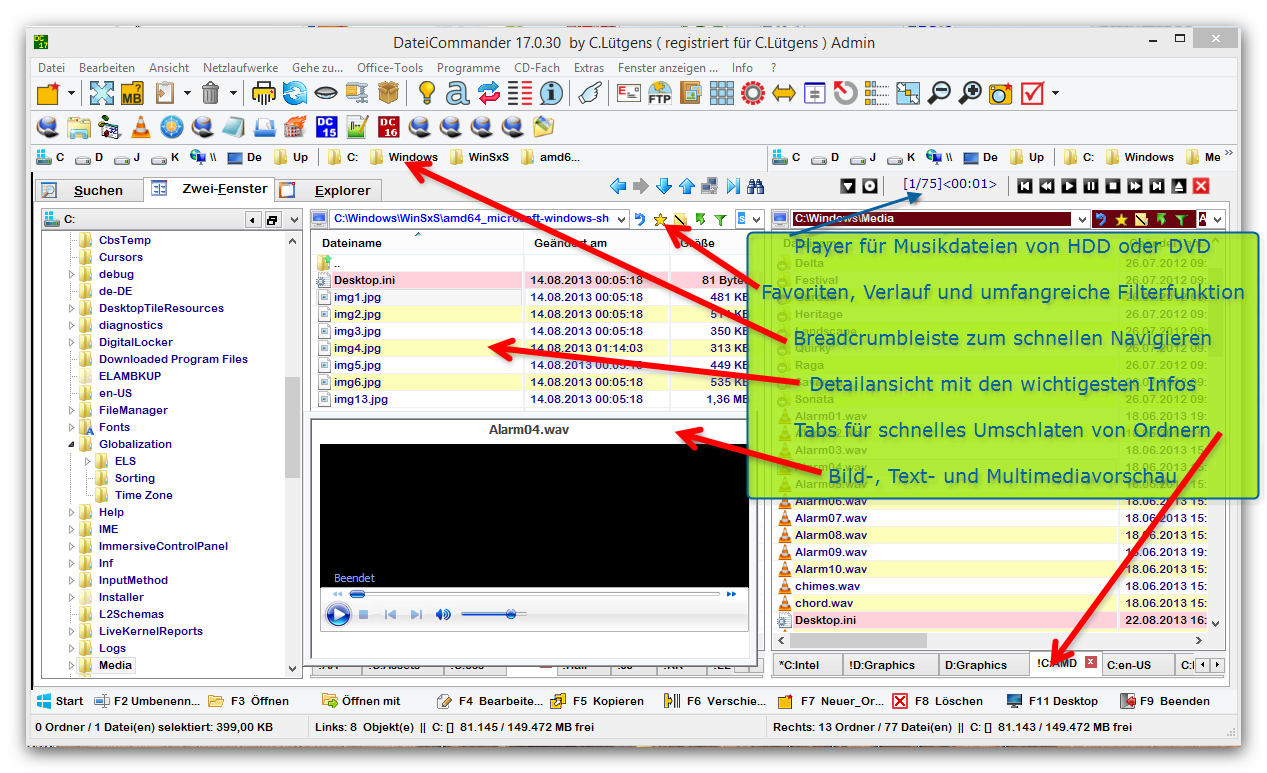Click the blue info icon
This screenshot has width=1267, height=773.
coord(550,94)
